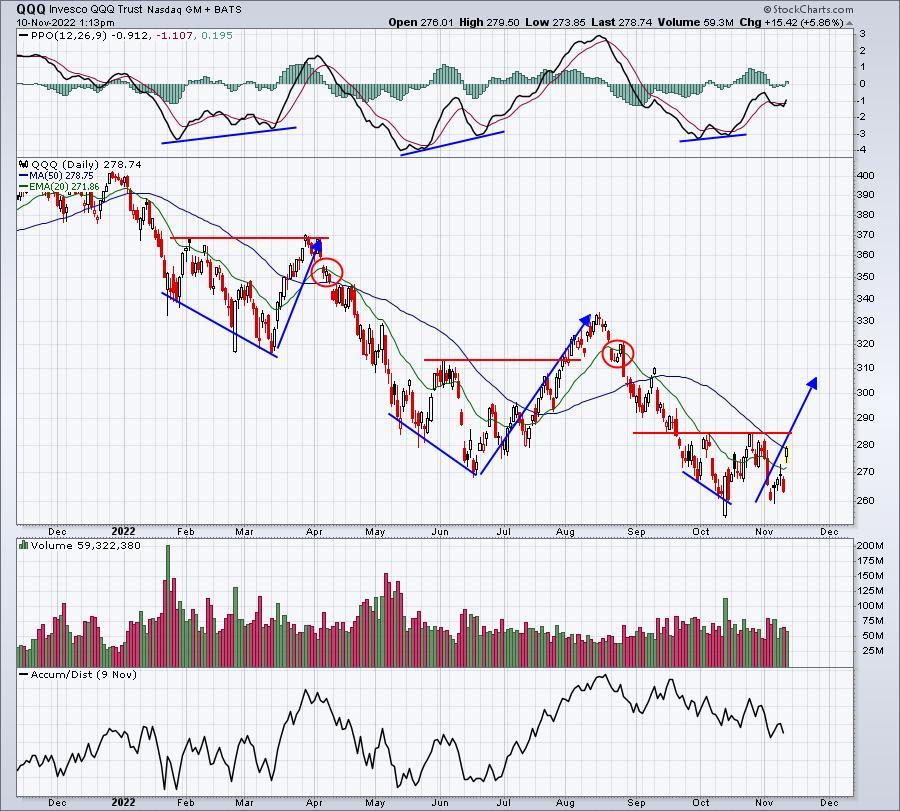This screenshot has height=811, width=900.
Task: Click the 310 price axis label
Action: point(867,367)
